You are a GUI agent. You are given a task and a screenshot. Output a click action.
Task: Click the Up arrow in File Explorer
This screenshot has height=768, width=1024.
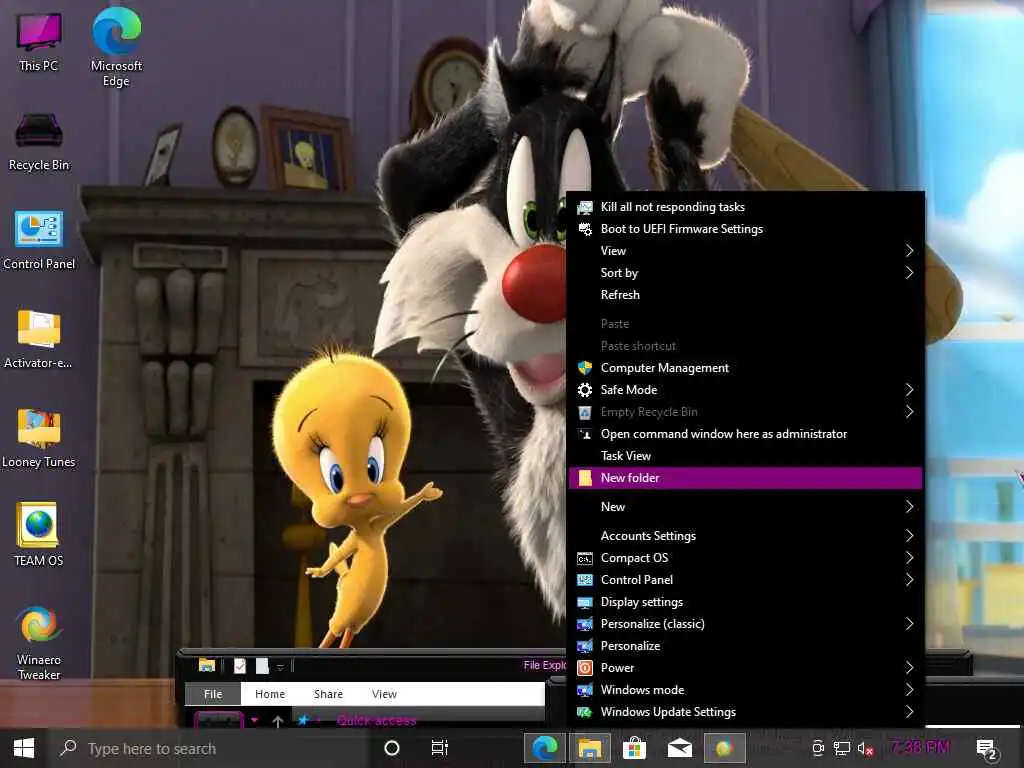pyautogui.click(x=278, y=721)
